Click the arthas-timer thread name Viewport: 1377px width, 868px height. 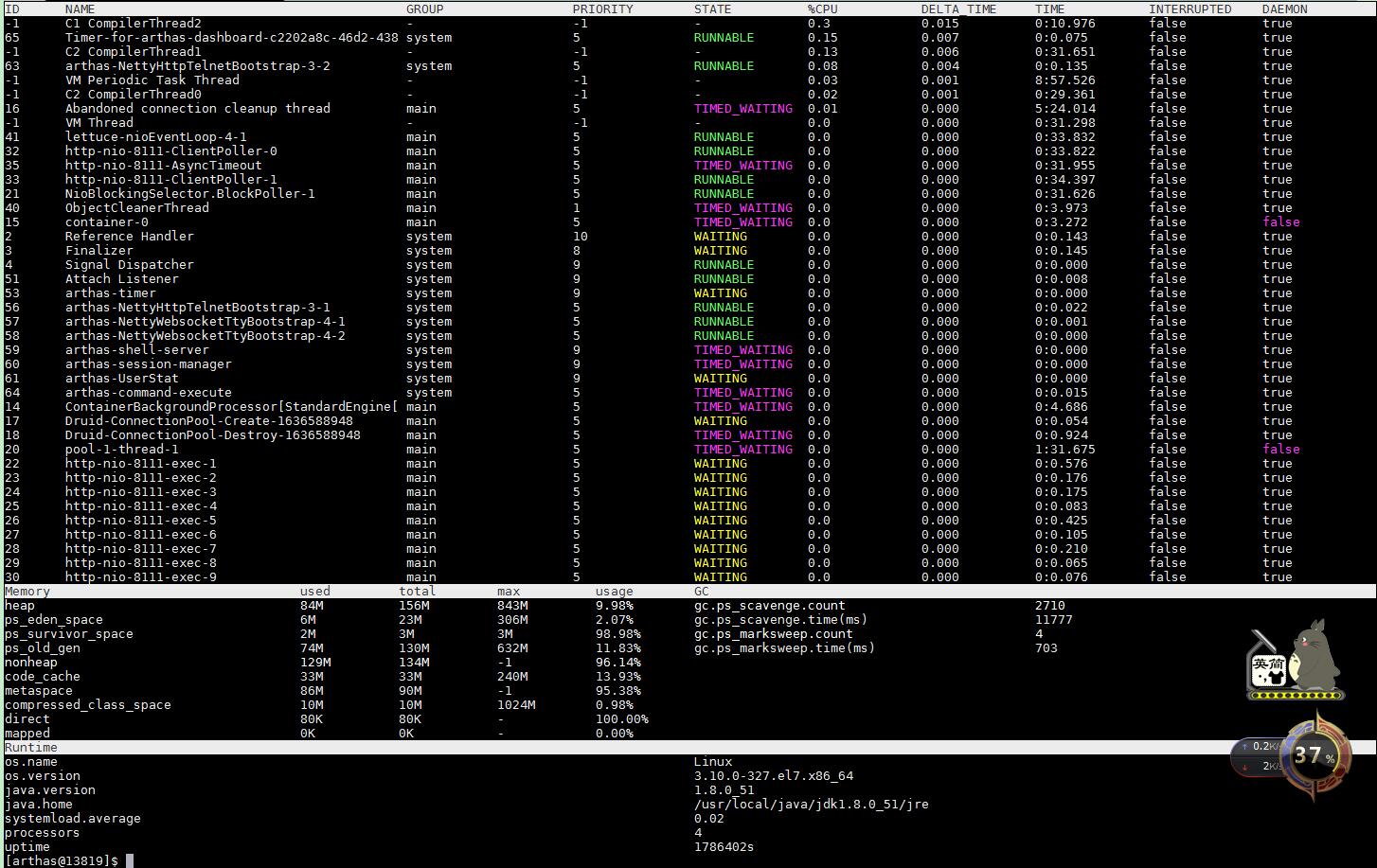111,292
